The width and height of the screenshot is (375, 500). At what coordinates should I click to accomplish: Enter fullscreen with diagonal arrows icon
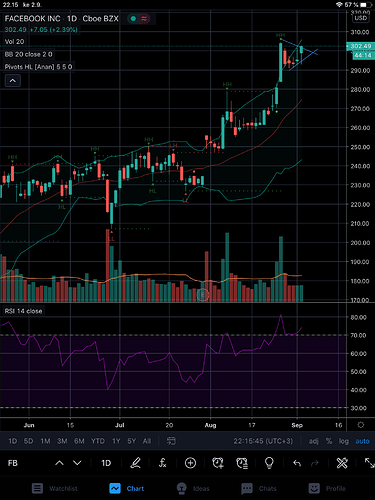(369, 463)
